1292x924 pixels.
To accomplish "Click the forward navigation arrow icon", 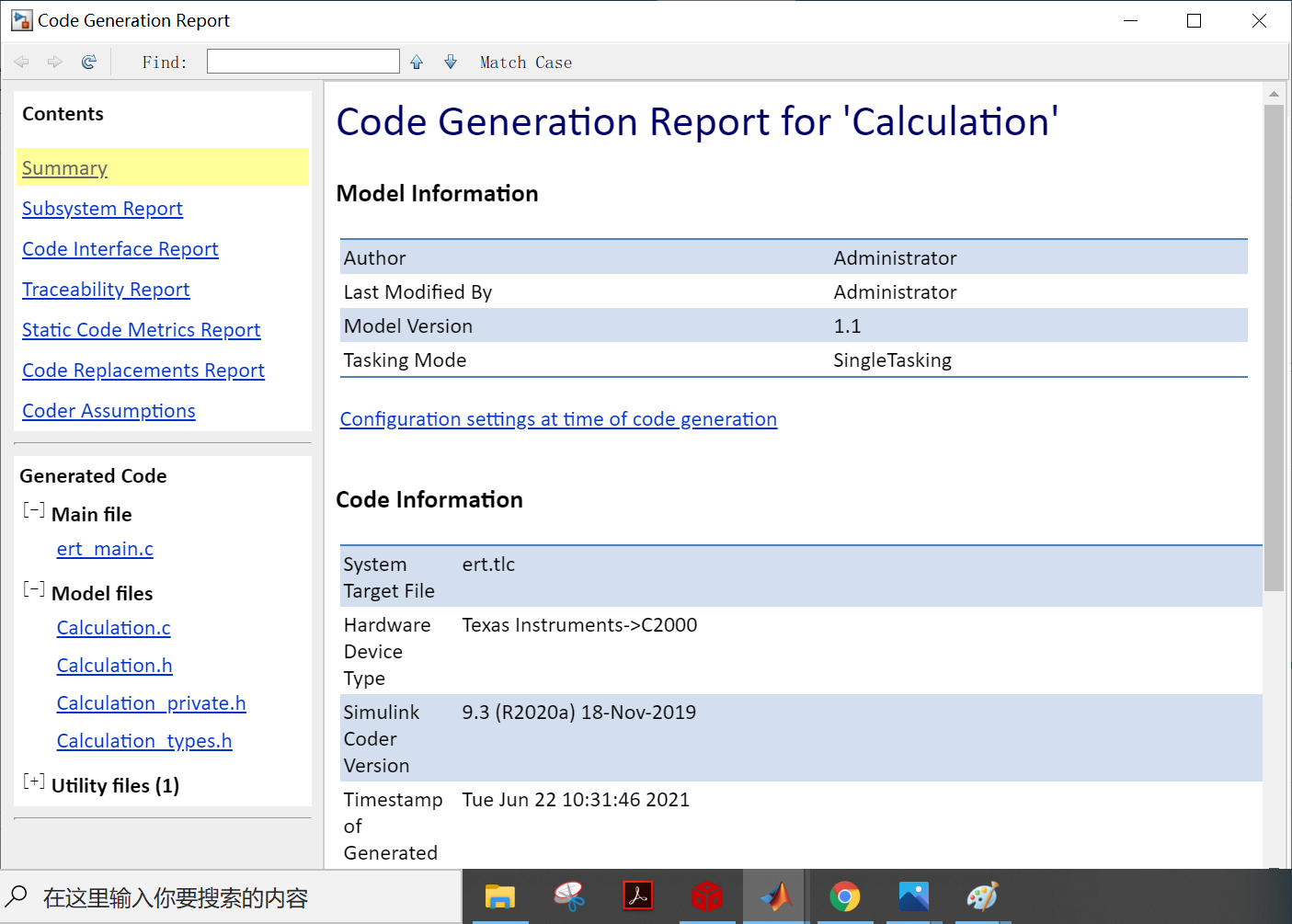I will pyautogui.click(x=55, y=62).
